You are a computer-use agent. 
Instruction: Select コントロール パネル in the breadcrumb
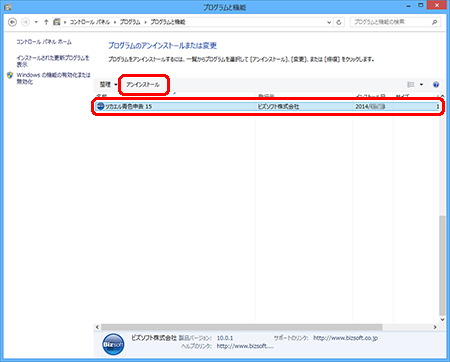[90, 22]
